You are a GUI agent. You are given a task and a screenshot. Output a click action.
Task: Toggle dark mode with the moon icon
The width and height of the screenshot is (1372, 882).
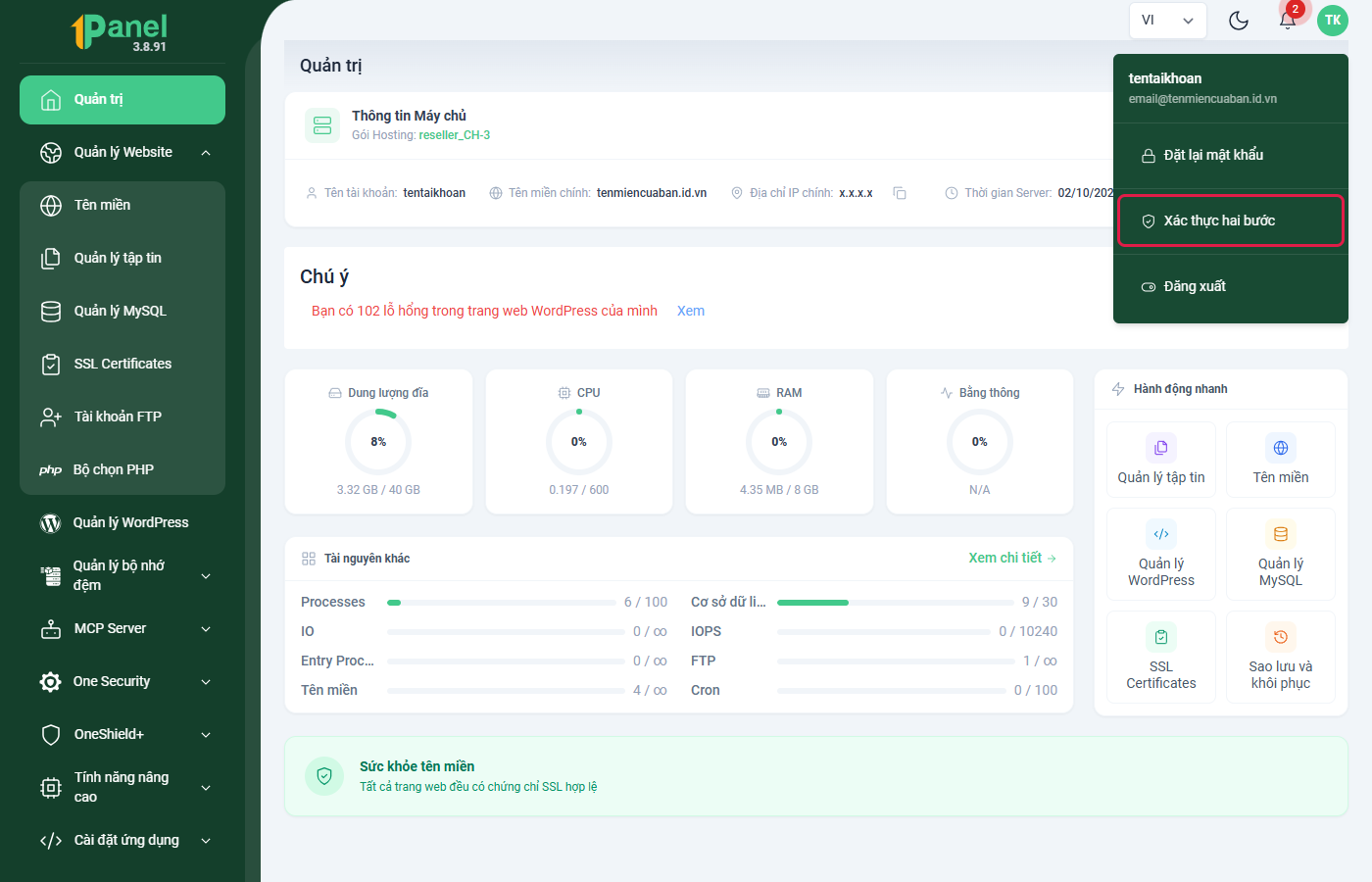[x=1239, y=21]
